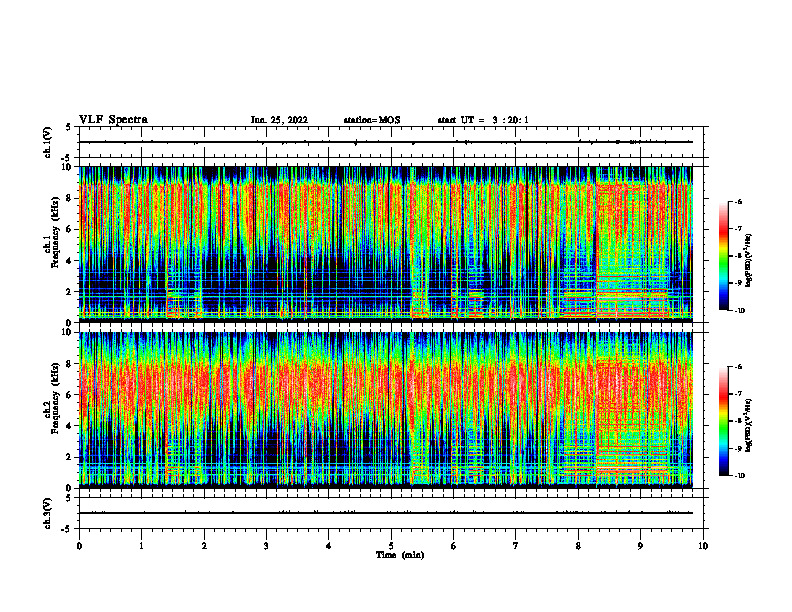The width and height of the screenshot is (792, 612).
Task: Click the "5" volt tick on ch.1(V) axis
Action: pos(68,127)
